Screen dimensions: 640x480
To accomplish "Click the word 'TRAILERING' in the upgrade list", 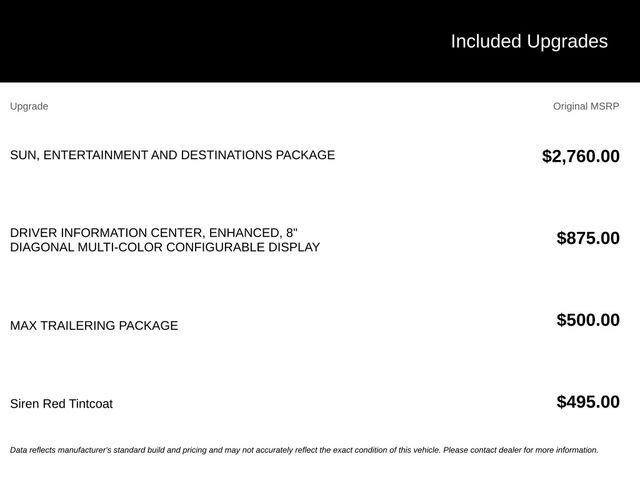I will tap(78, 326).
